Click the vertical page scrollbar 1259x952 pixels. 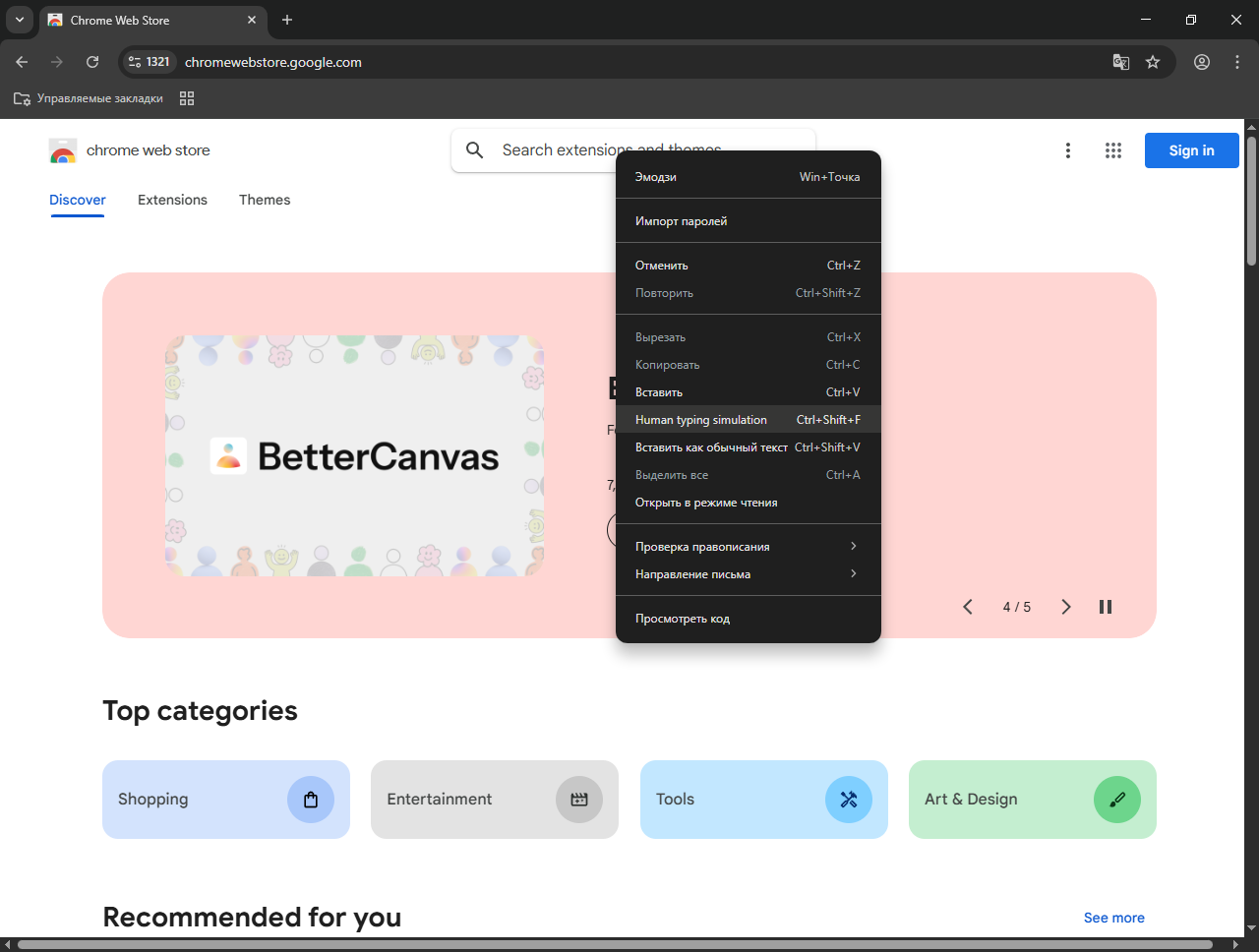[x=1251, y=202]
